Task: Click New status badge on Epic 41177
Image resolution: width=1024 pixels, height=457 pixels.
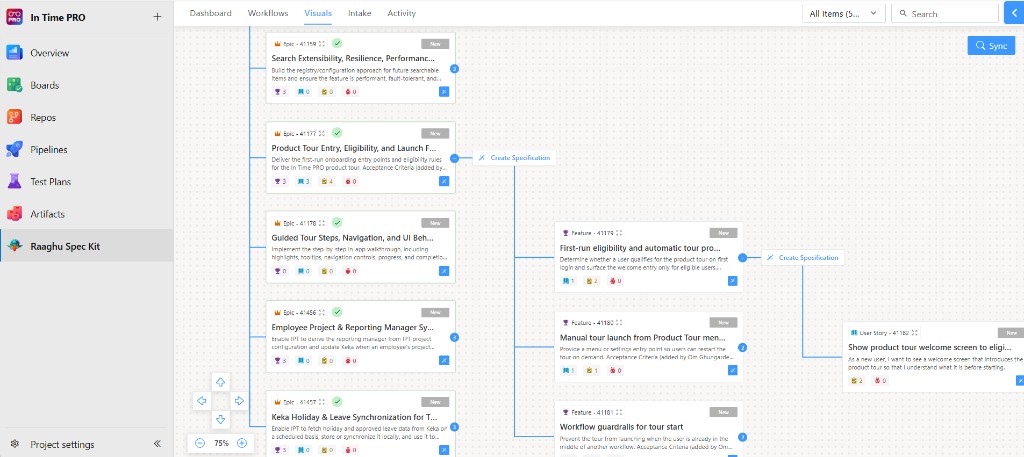Action: (435, 133)
